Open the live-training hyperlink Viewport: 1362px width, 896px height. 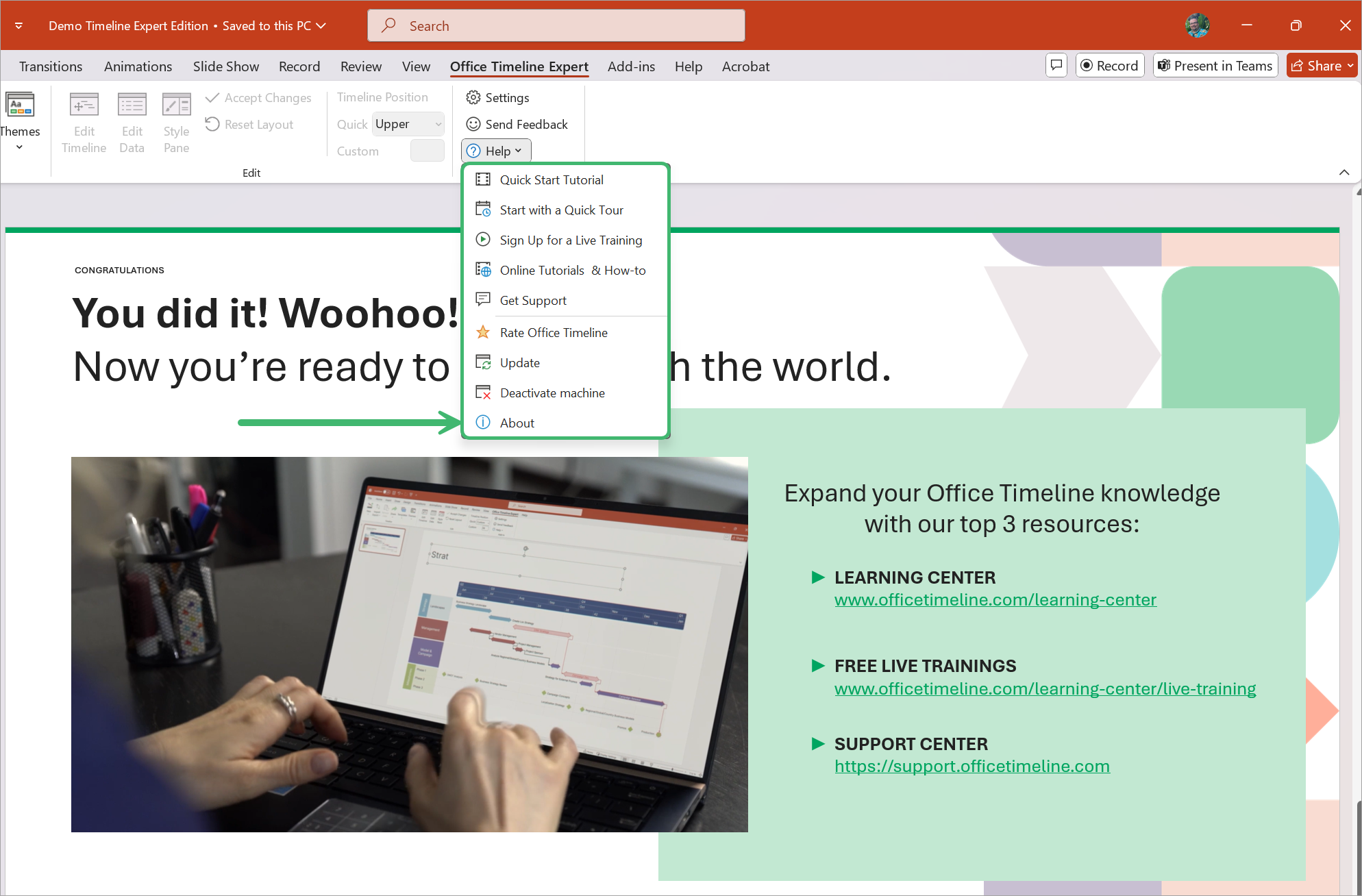tap(1045, 689)
